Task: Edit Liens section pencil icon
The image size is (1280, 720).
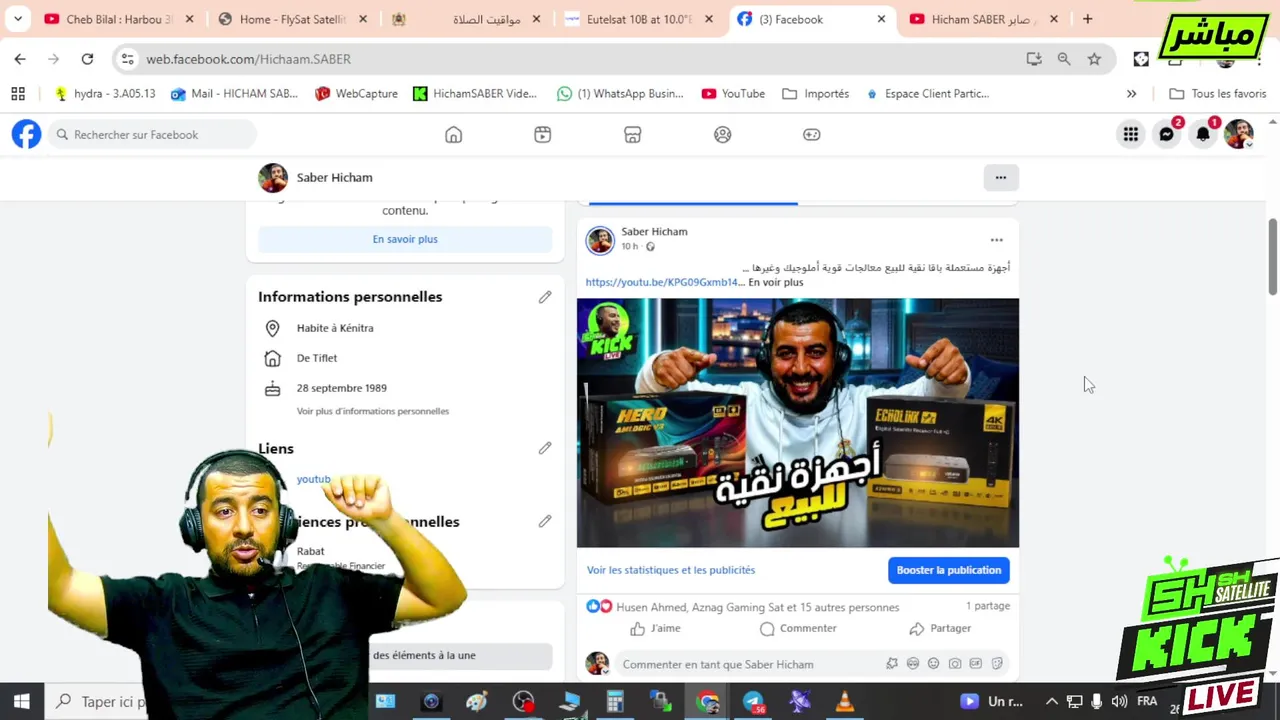Action: pos(545,449)
